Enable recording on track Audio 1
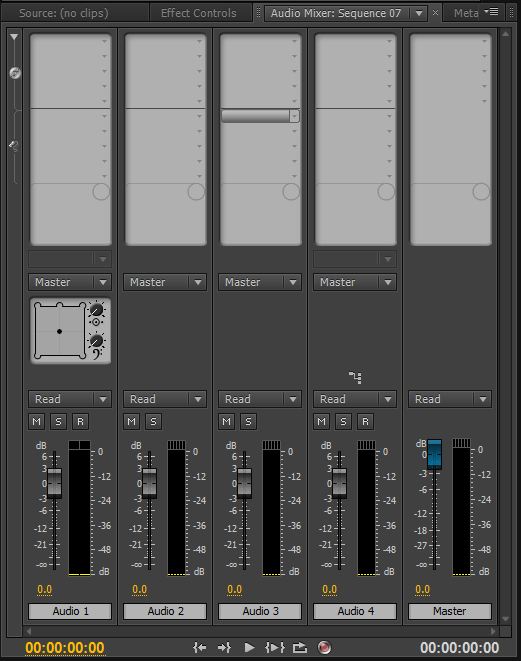This screenshot has height=661, width=521. tap(81, 422)
